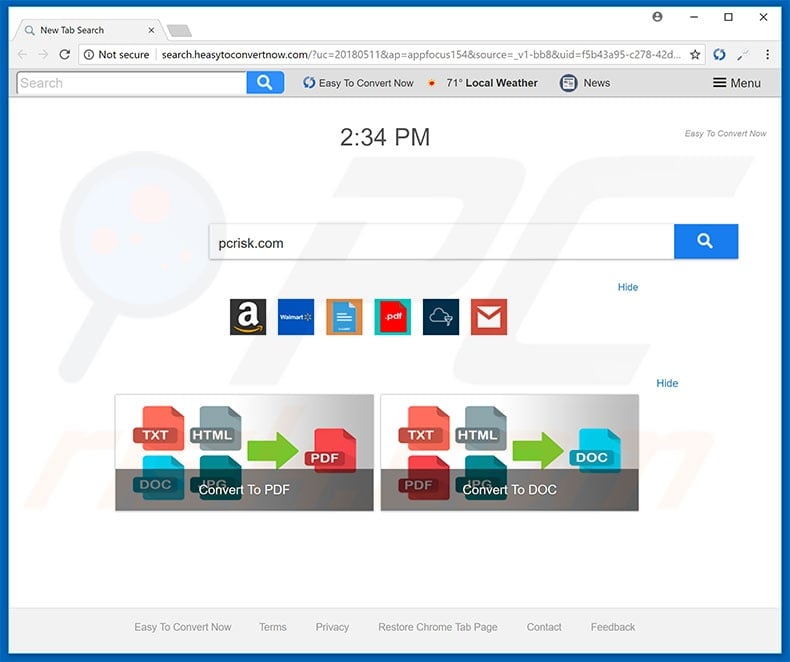Click the Easy To Convert Now logo text
This screenshot has width=790, height=662.
[725, 134]
